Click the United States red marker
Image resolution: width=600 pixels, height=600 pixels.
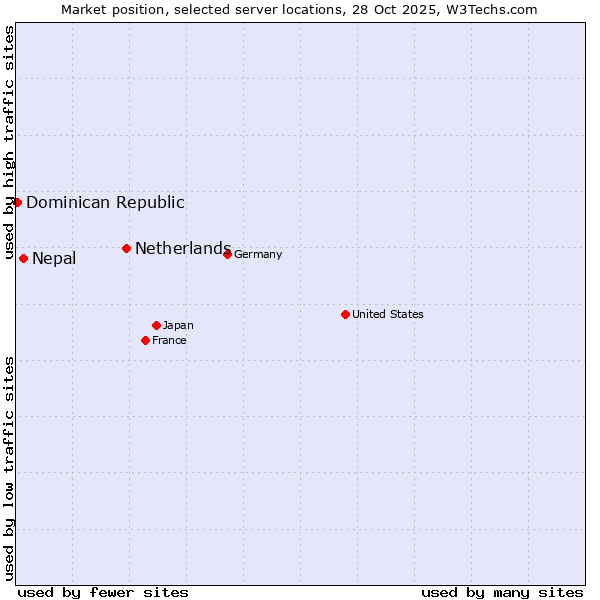click(x=345, y=314)
